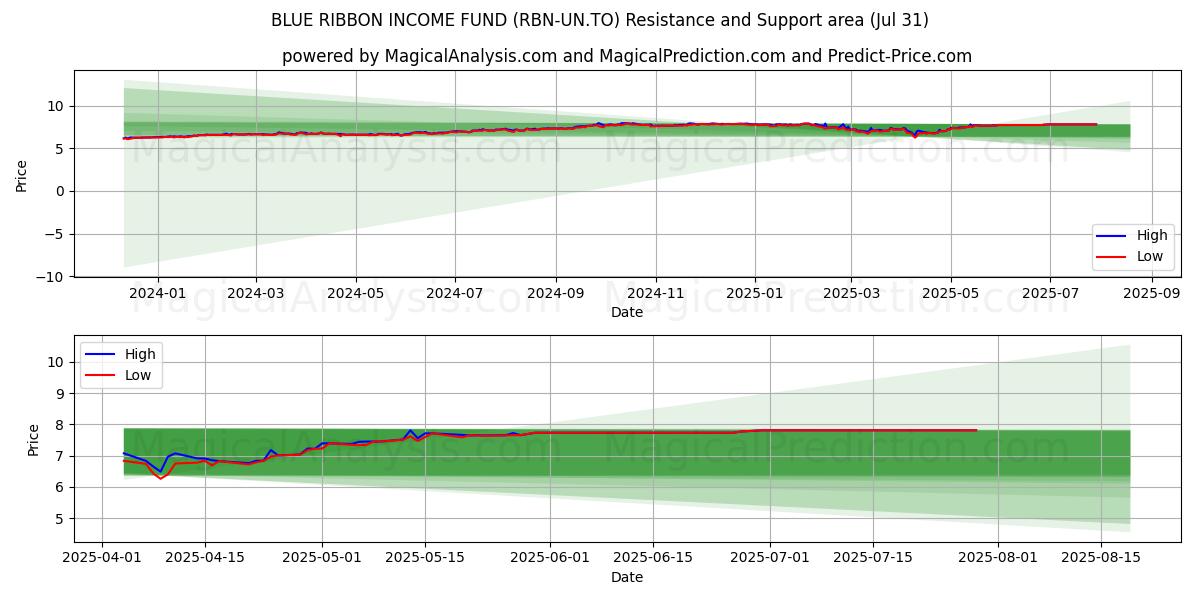This screenshot has height=600, width=1200.
Task: Click the '2025-07-15' date tick label
Action: [x=873, y=560]
